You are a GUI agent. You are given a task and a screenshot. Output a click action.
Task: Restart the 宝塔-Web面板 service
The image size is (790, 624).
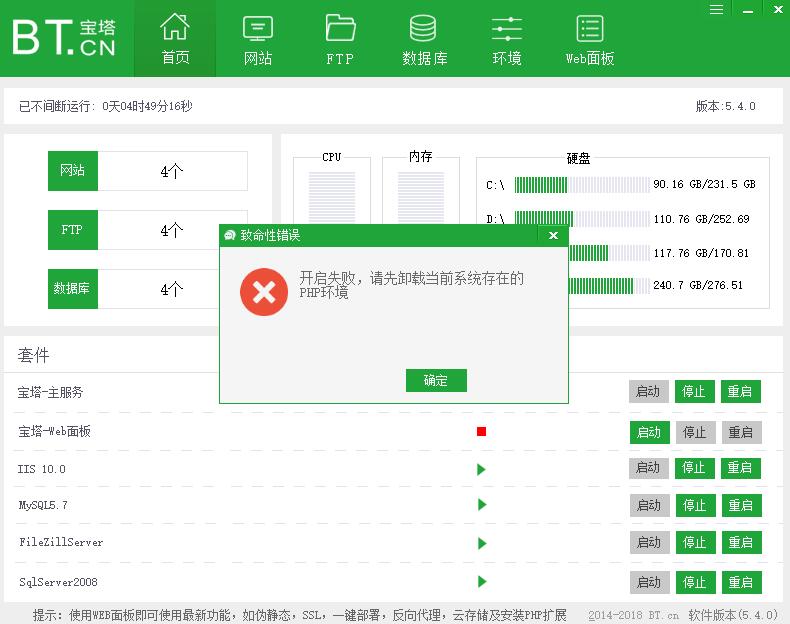(x=741, y=432)
